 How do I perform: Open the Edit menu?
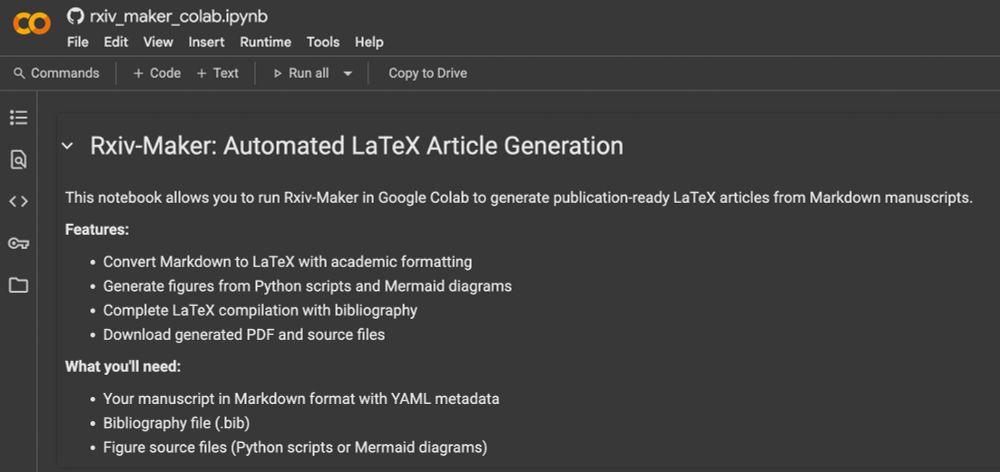(x=116, y=42)
